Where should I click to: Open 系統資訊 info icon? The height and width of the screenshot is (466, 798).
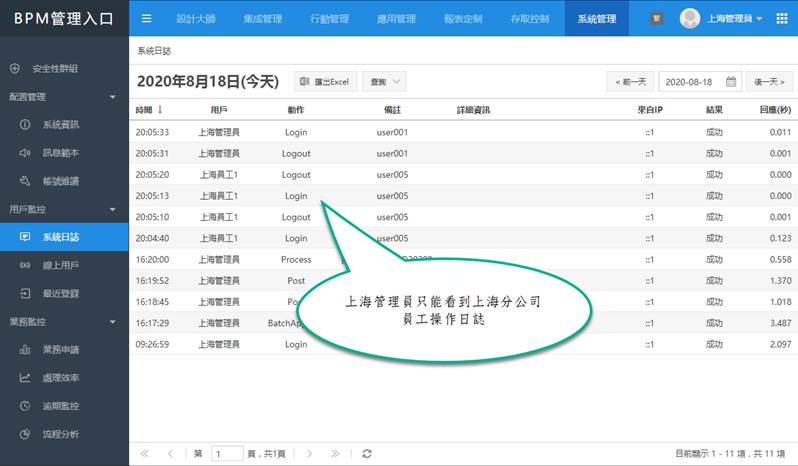[x=25, y=124]
